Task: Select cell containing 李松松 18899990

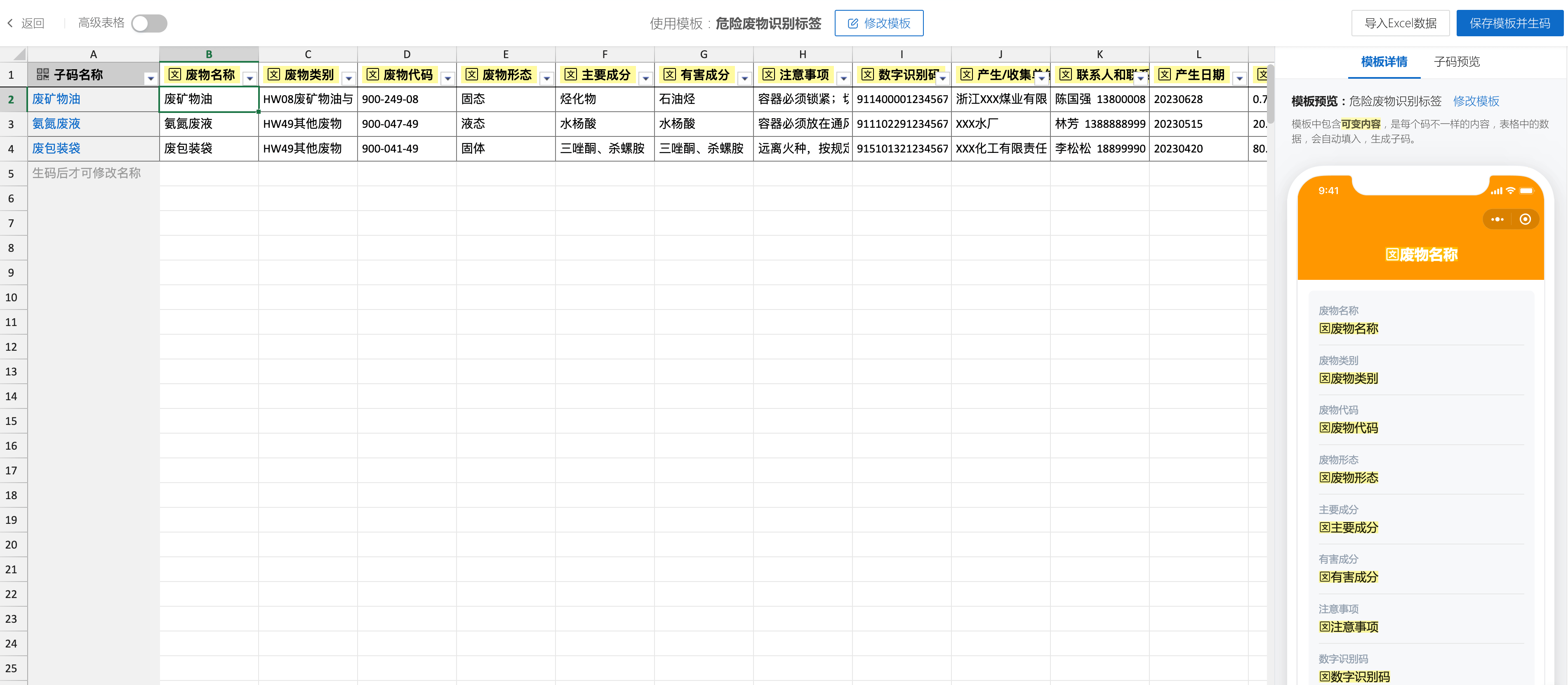Action: 1099,148
